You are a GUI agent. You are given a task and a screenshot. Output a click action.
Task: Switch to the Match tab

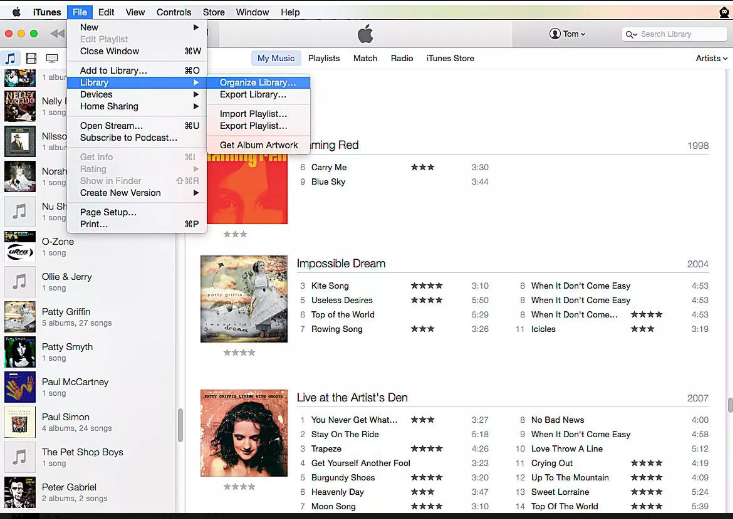365,58
